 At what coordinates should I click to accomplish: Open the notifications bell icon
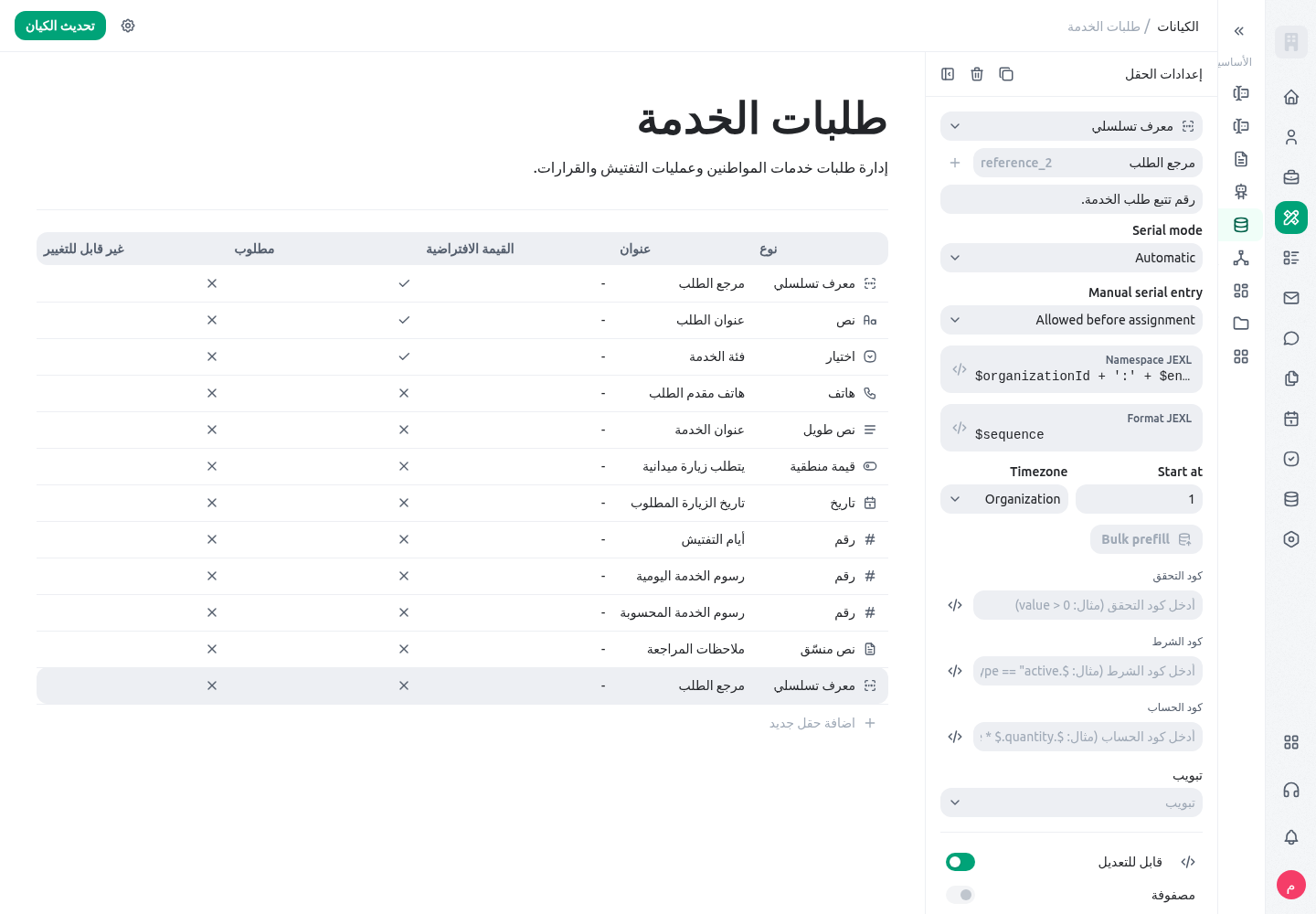point(1291,837)
